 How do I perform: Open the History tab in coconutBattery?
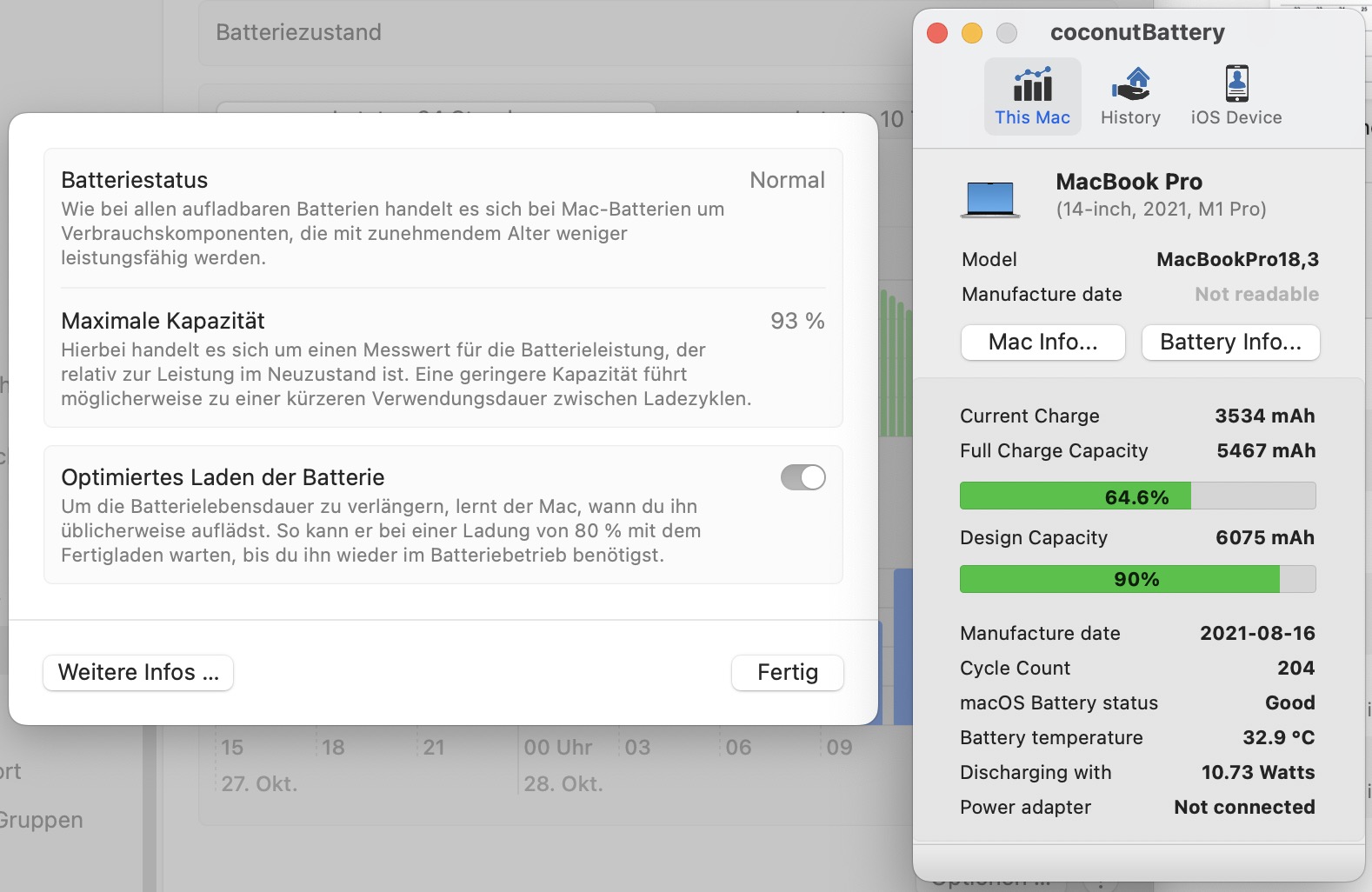coord(1130,97)
